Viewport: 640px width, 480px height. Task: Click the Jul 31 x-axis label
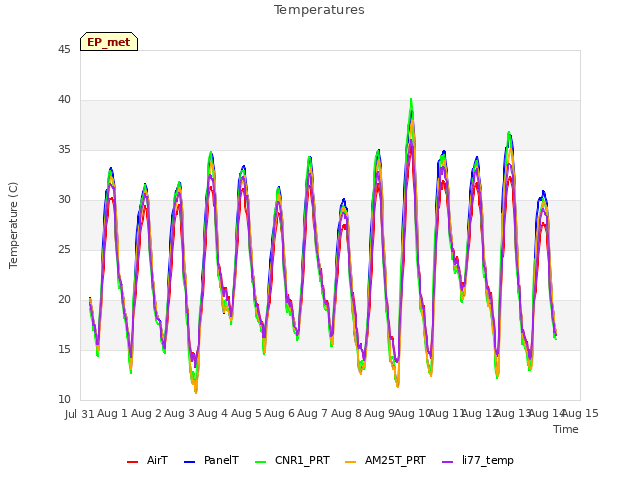[80, 414]
